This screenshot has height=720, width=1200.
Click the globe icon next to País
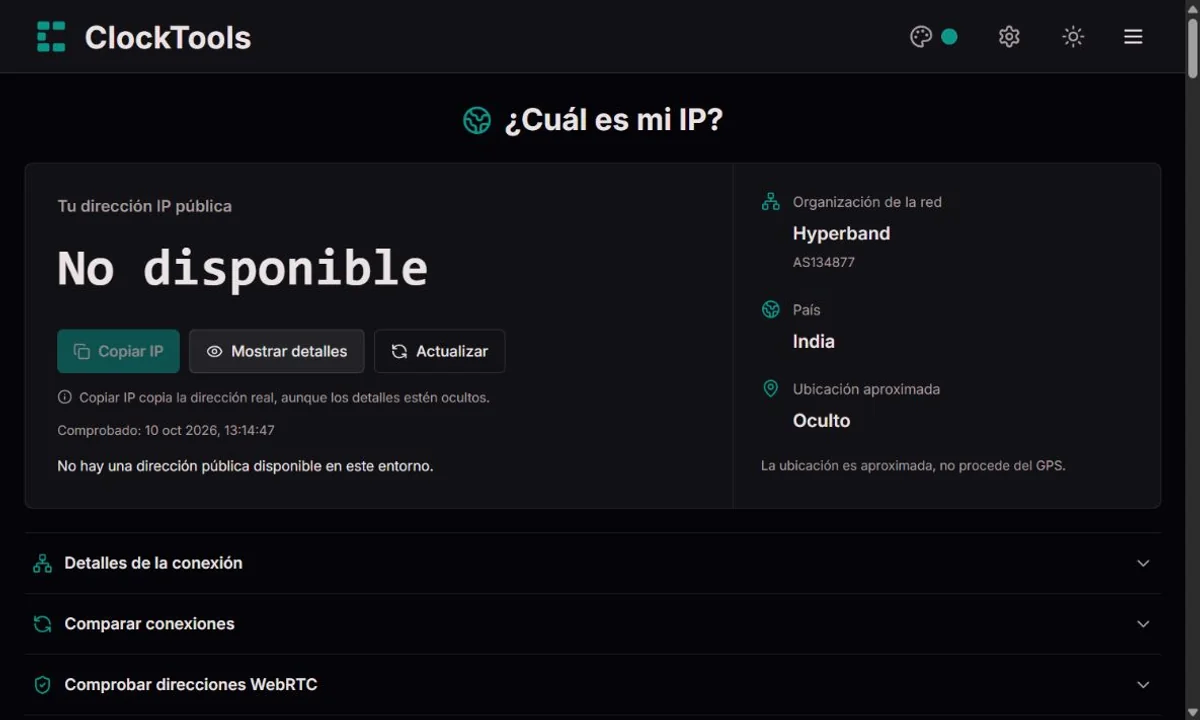pyautogui.click(x=770, y=310)
